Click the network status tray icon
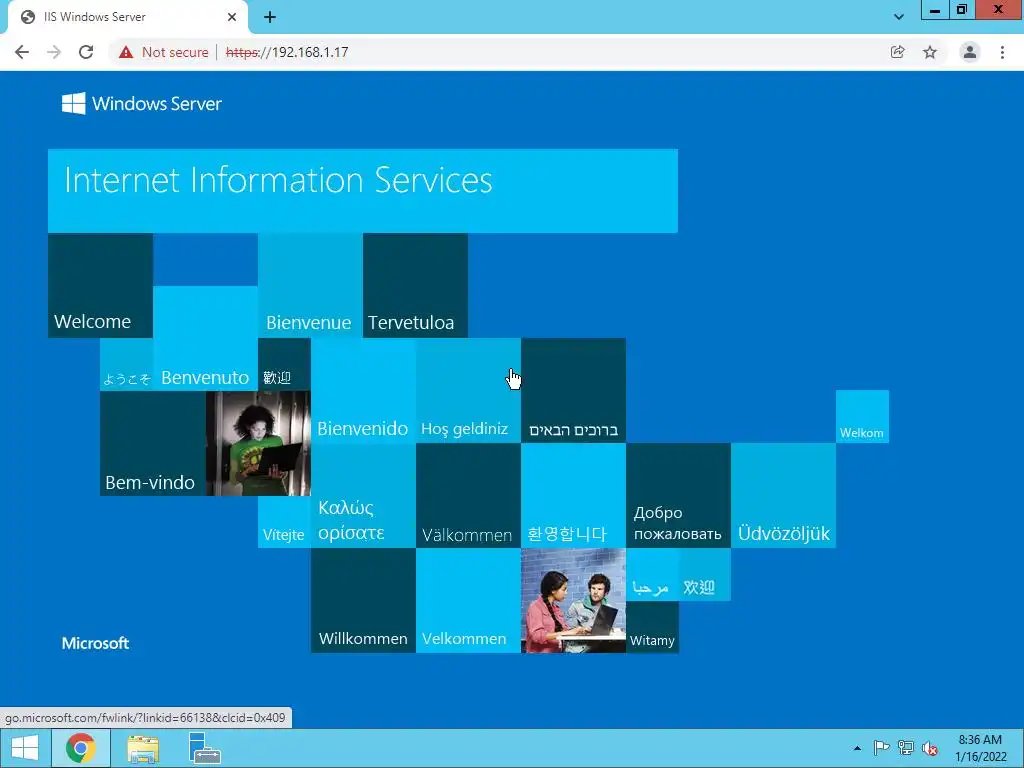Image resolution: width=1024 pixels, height=768 pixels. coord(906,748)
